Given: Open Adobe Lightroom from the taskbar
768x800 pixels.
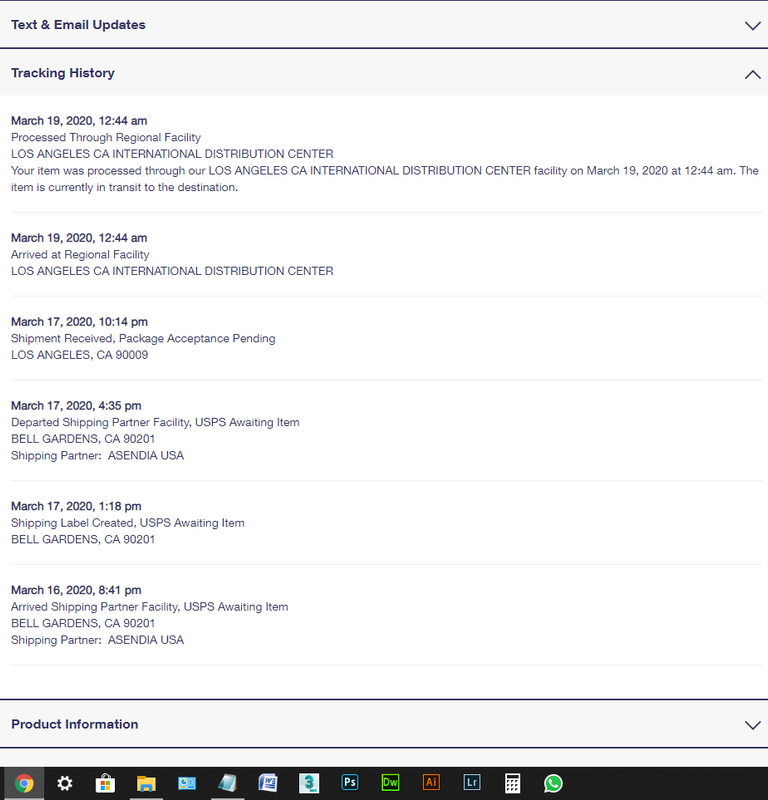Looking at the screenshot, I should click(x=472, y=782).
